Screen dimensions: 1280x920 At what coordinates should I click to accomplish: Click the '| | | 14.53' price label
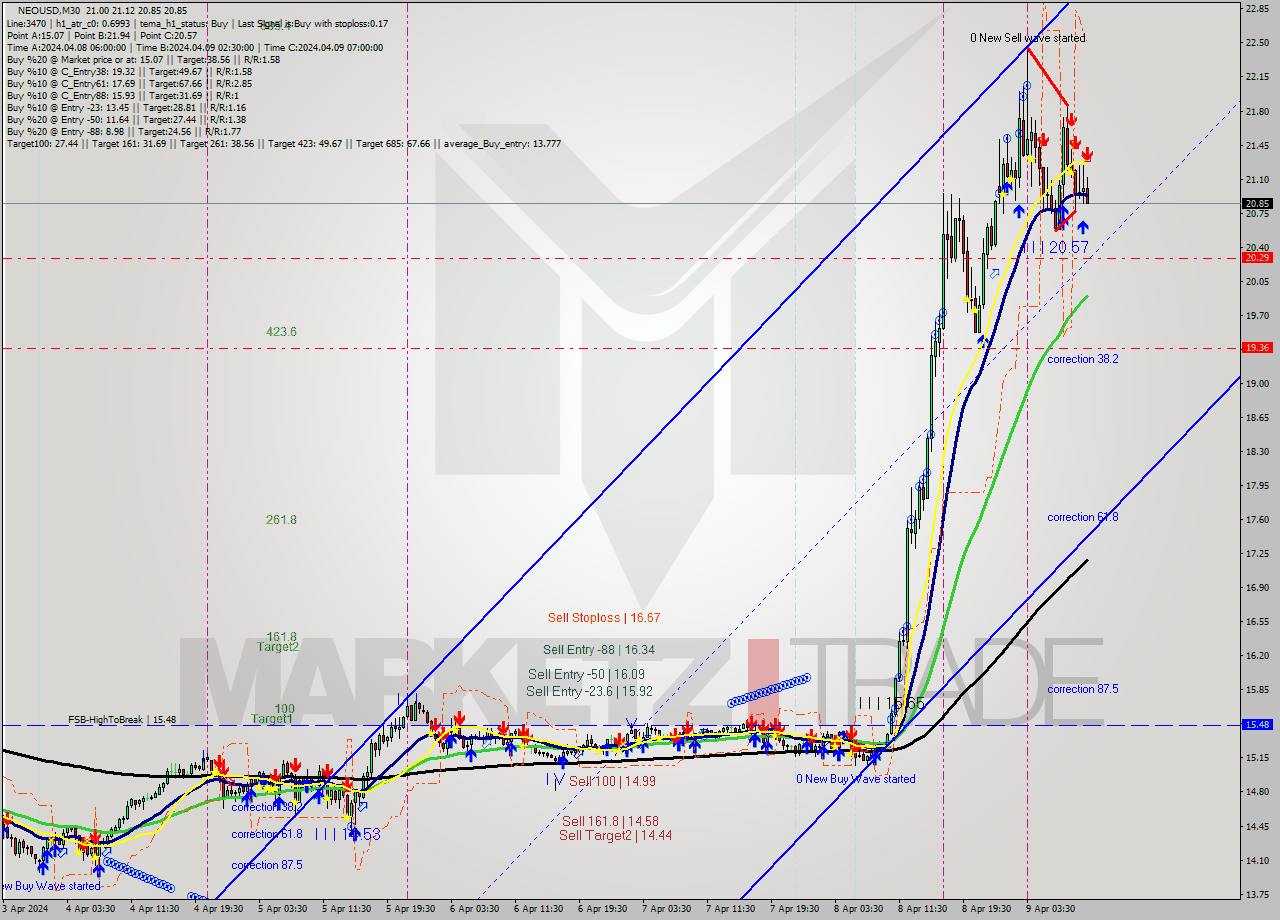tap(347, 833)
